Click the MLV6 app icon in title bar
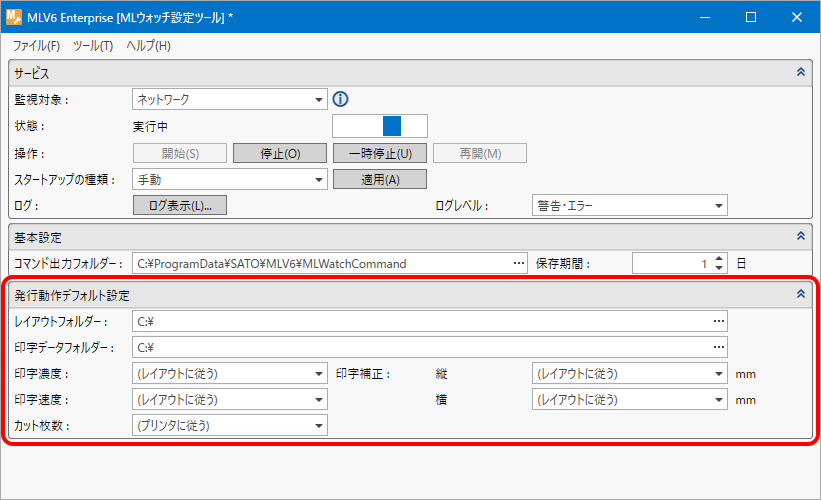This screenshot has width=821, height=500. coord(14,17)
